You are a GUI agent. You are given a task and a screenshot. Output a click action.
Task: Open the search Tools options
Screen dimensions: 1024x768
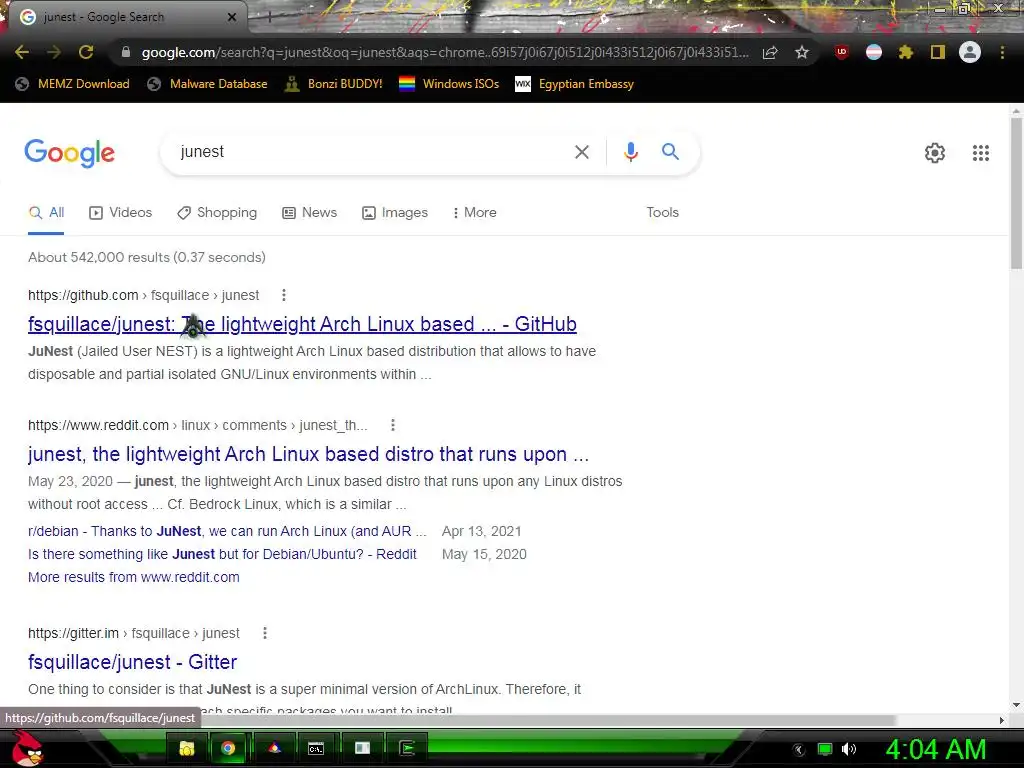[x=662, y=212]
